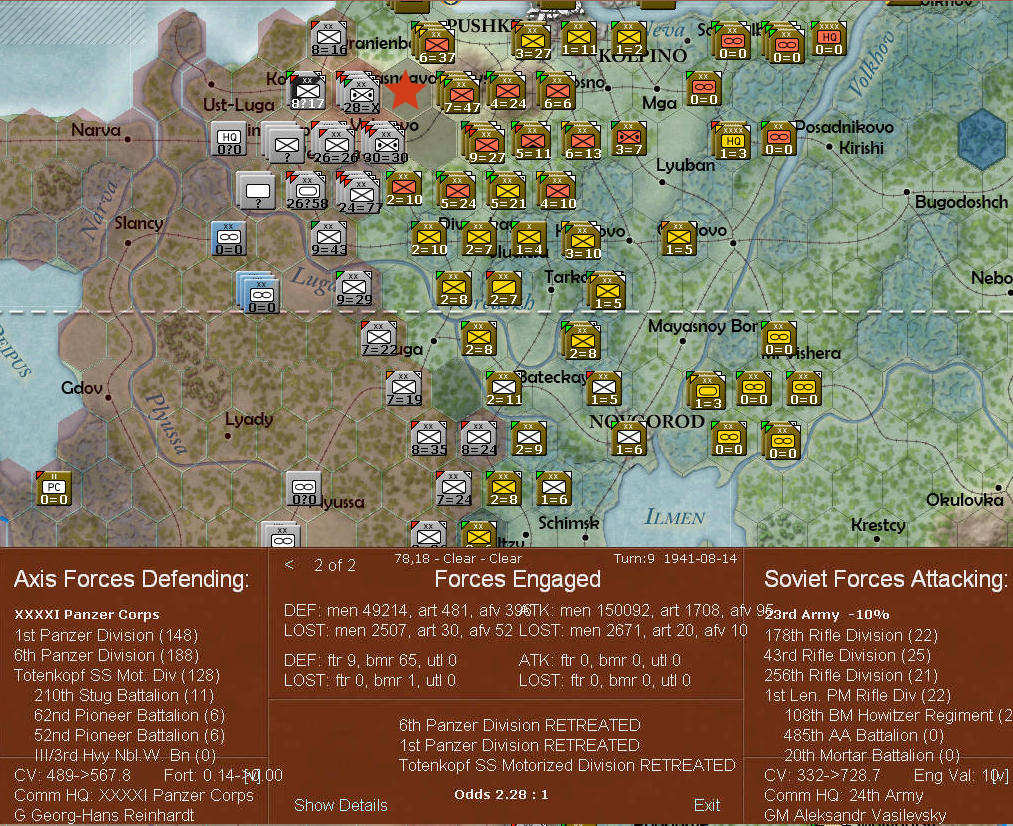The height and width of the screenshot is (826, 1013).
Task: Click the G Georg-Hans Reinhardt leader name
Action: 104,815
